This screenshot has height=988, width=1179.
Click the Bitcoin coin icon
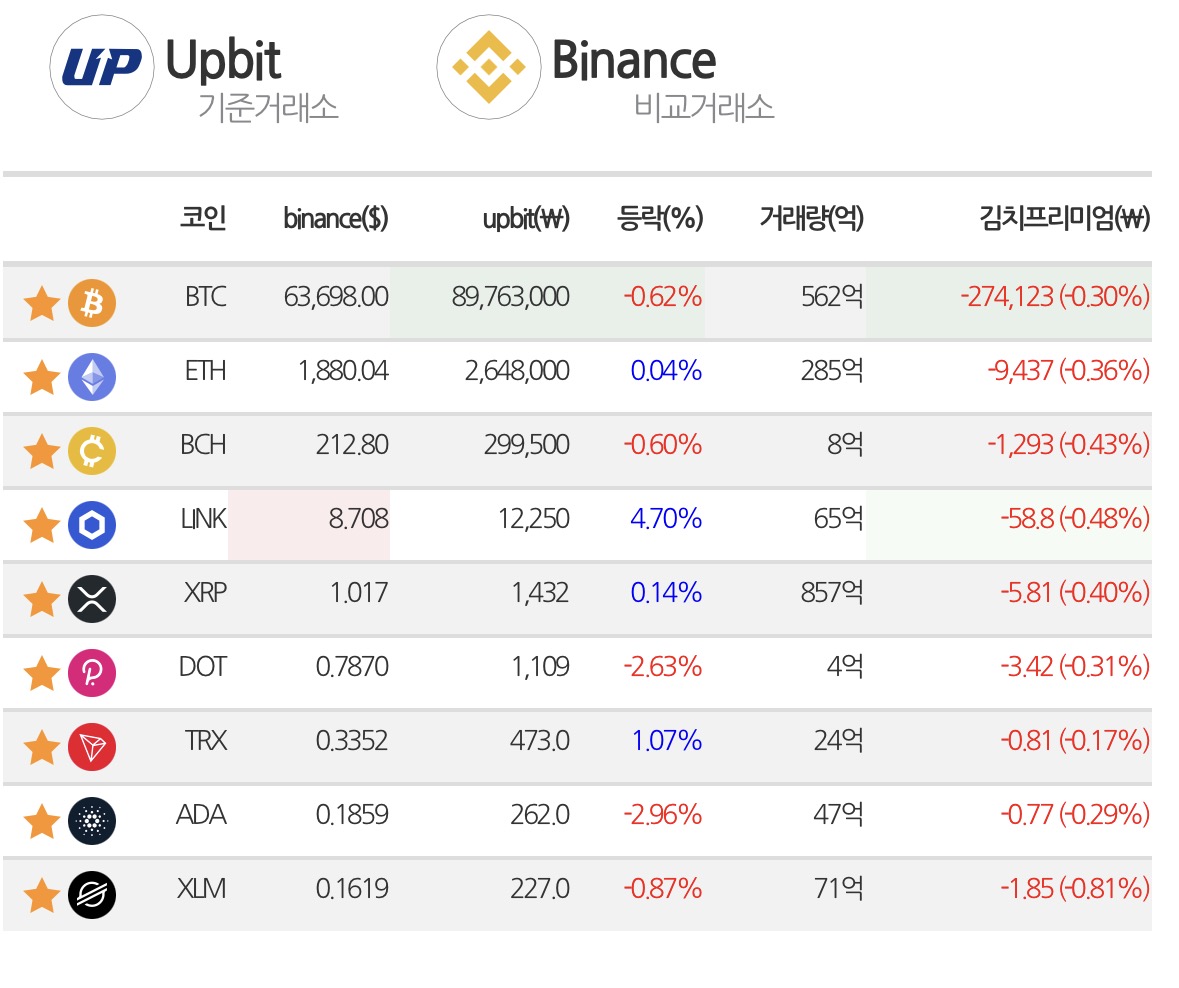point(92,303)
